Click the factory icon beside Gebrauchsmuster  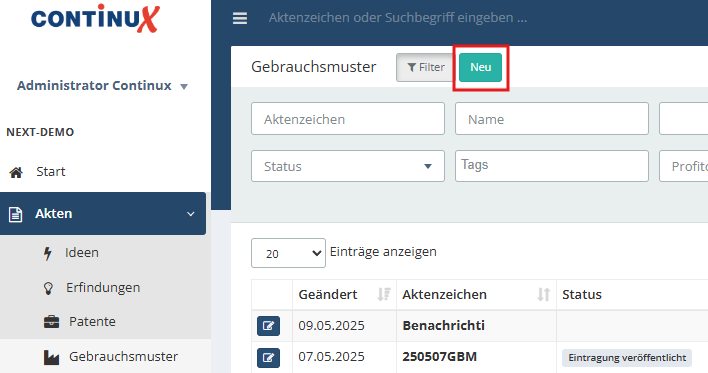(51, 357)
